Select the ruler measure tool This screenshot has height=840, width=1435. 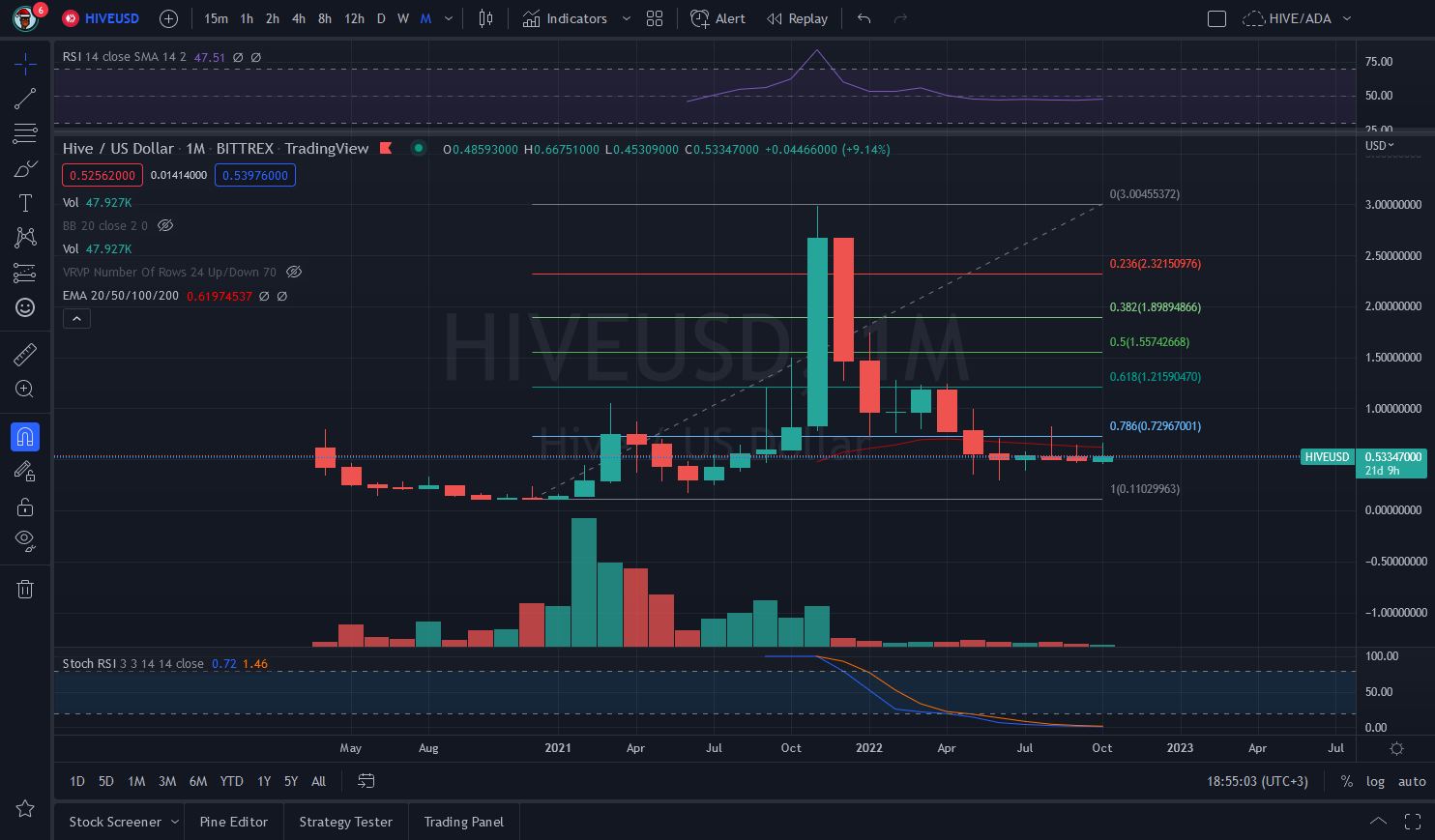25,355
